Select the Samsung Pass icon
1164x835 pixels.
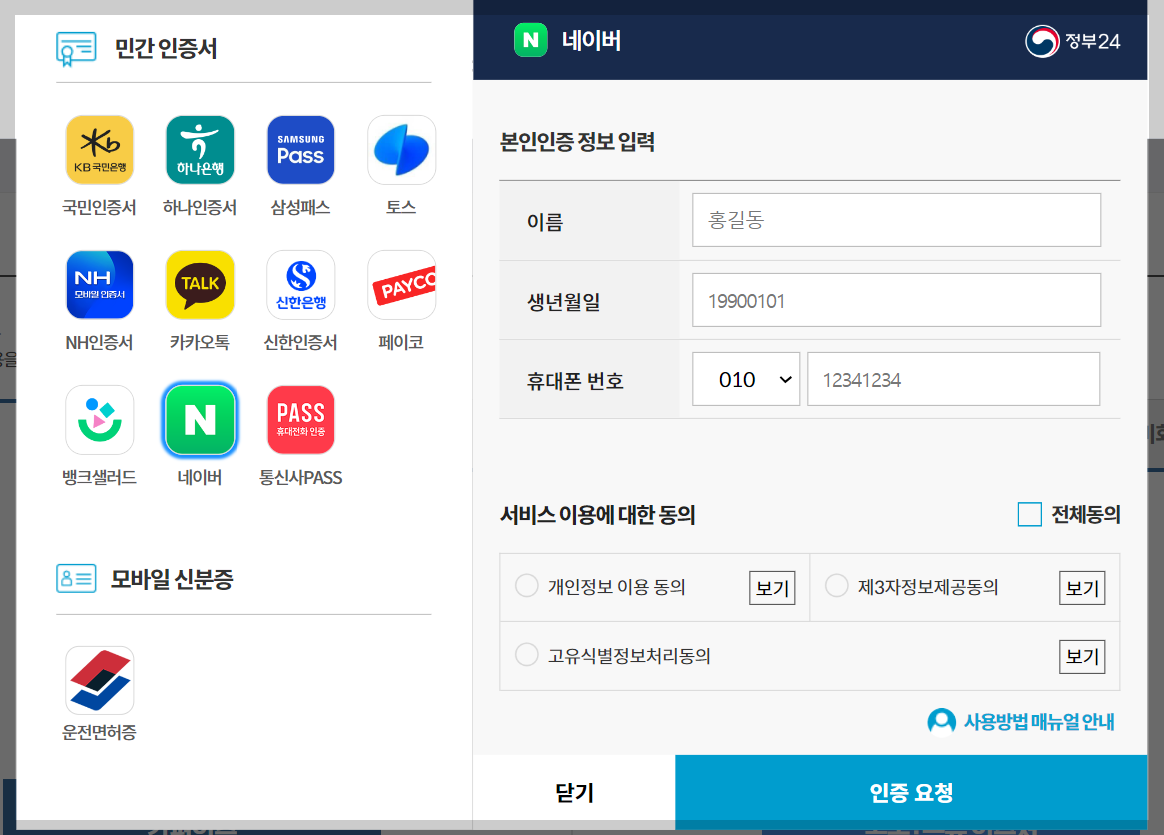tap(301, 150)
